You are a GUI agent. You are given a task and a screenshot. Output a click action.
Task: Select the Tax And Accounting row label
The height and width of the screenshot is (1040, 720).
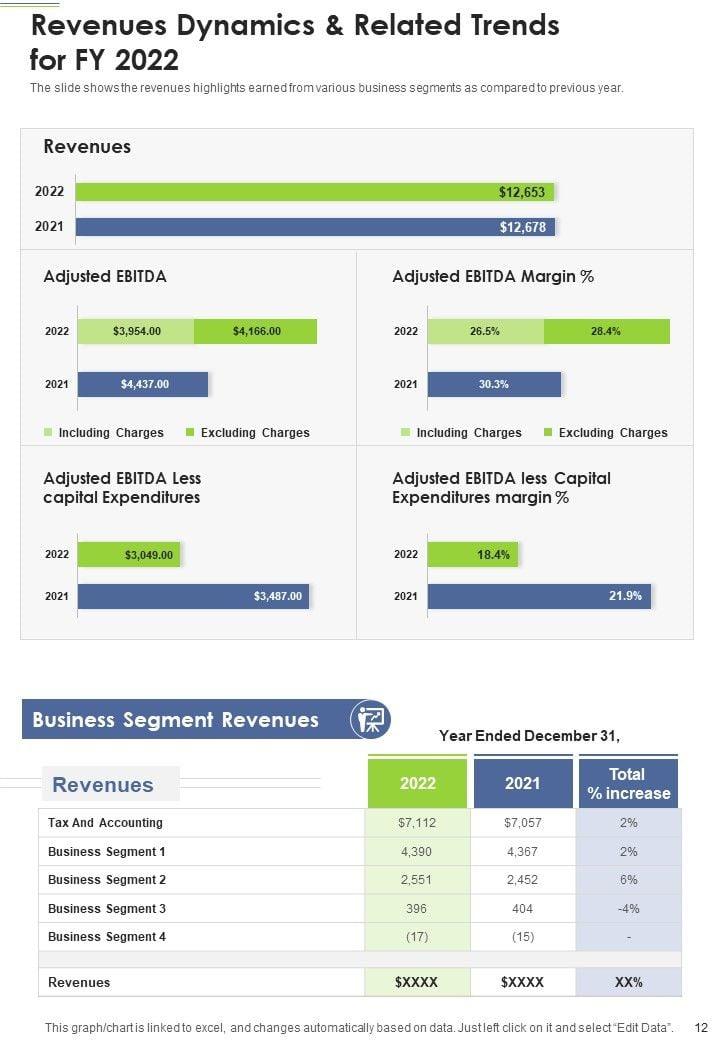tap(105, 823)
